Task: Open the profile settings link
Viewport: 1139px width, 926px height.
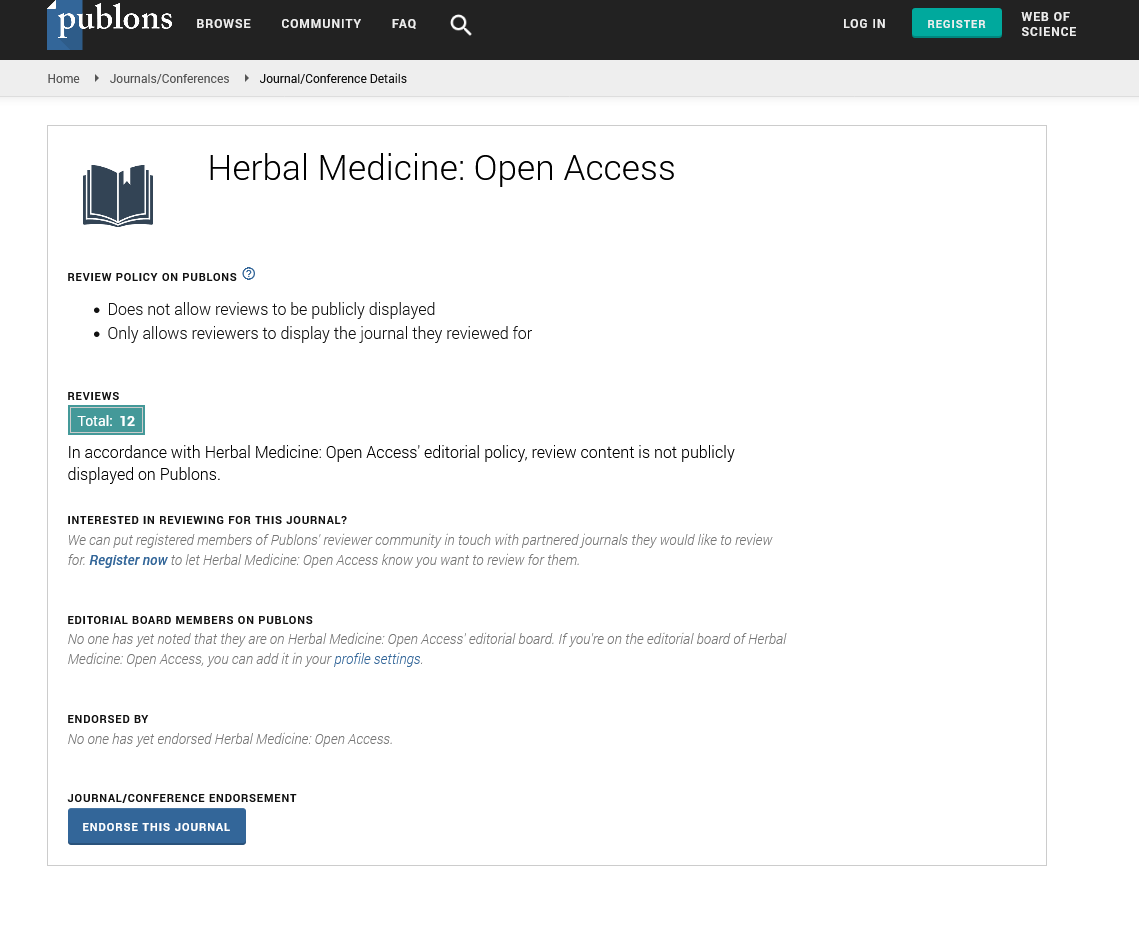Action: click(x=377, y=660)
